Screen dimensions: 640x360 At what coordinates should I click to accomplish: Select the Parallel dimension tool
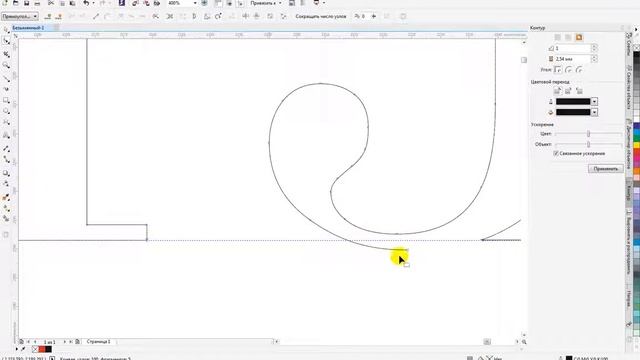click(6, 149)
